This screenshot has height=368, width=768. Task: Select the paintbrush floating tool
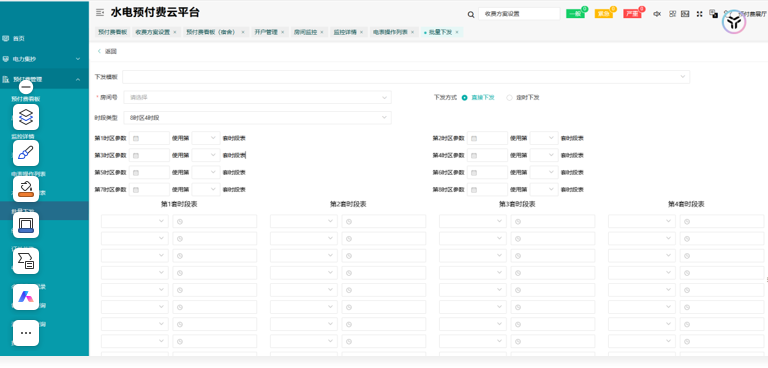point(26,153)
